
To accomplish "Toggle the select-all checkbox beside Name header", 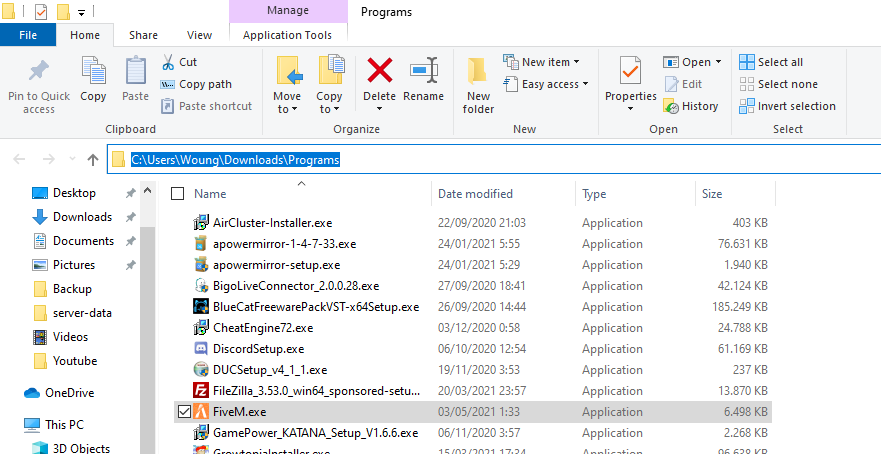I will pyautogui.click(x=178, y=194).
